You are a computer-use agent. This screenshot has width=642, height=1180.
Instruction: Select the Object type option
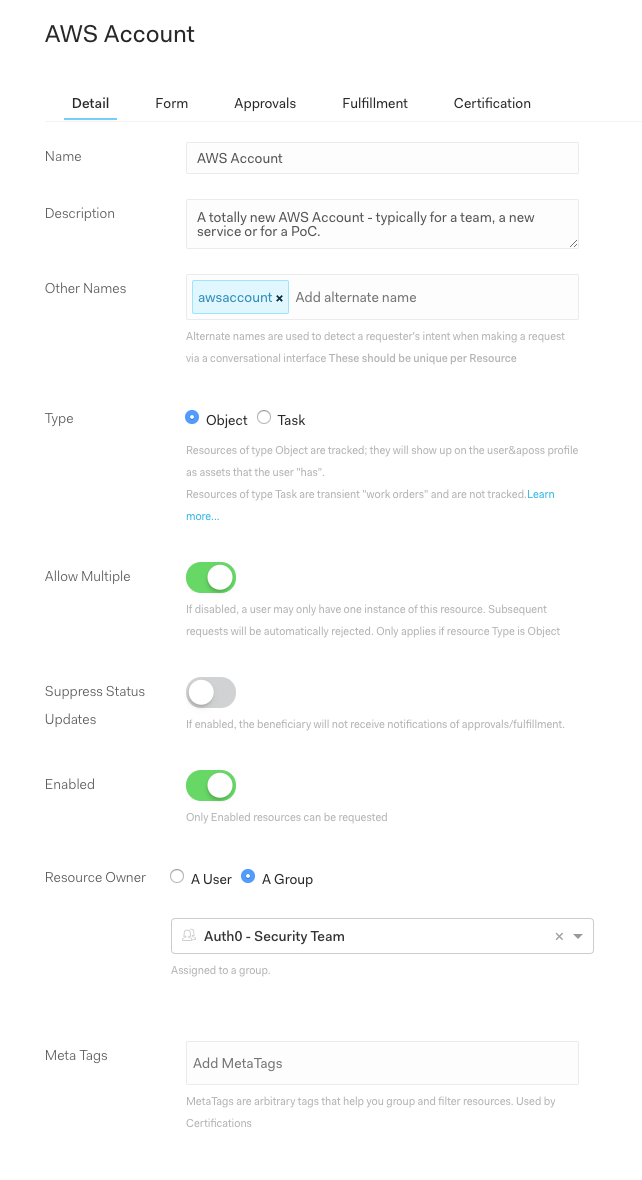pyautogui.click(x=190, y=419)
